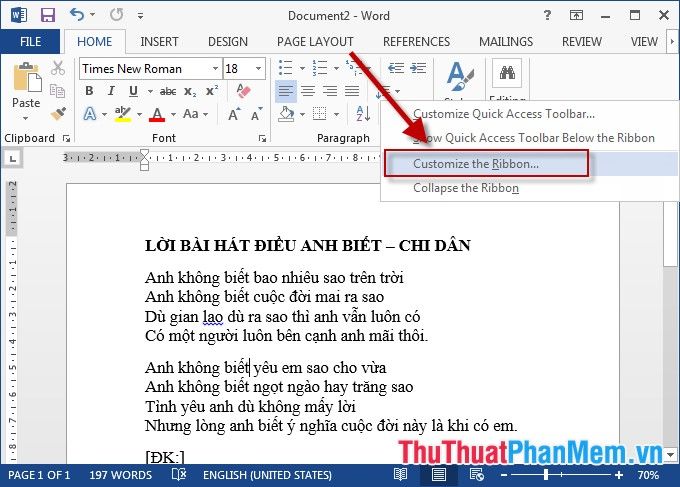Click the Editing binoculars icon
The height and width of the screenshot is (487, 680).
pyautogui.click(x=507, y=73)
